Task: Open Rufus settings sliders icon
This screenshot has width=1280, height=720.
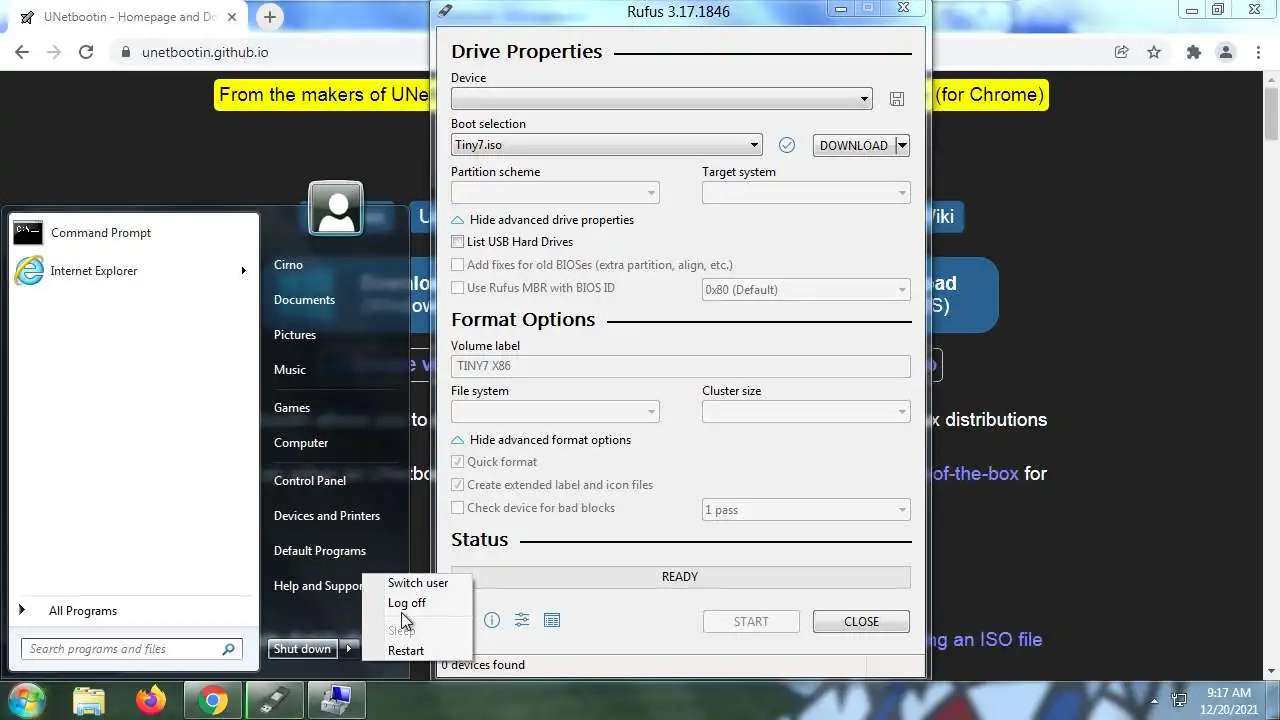Action: pos(522,620)
